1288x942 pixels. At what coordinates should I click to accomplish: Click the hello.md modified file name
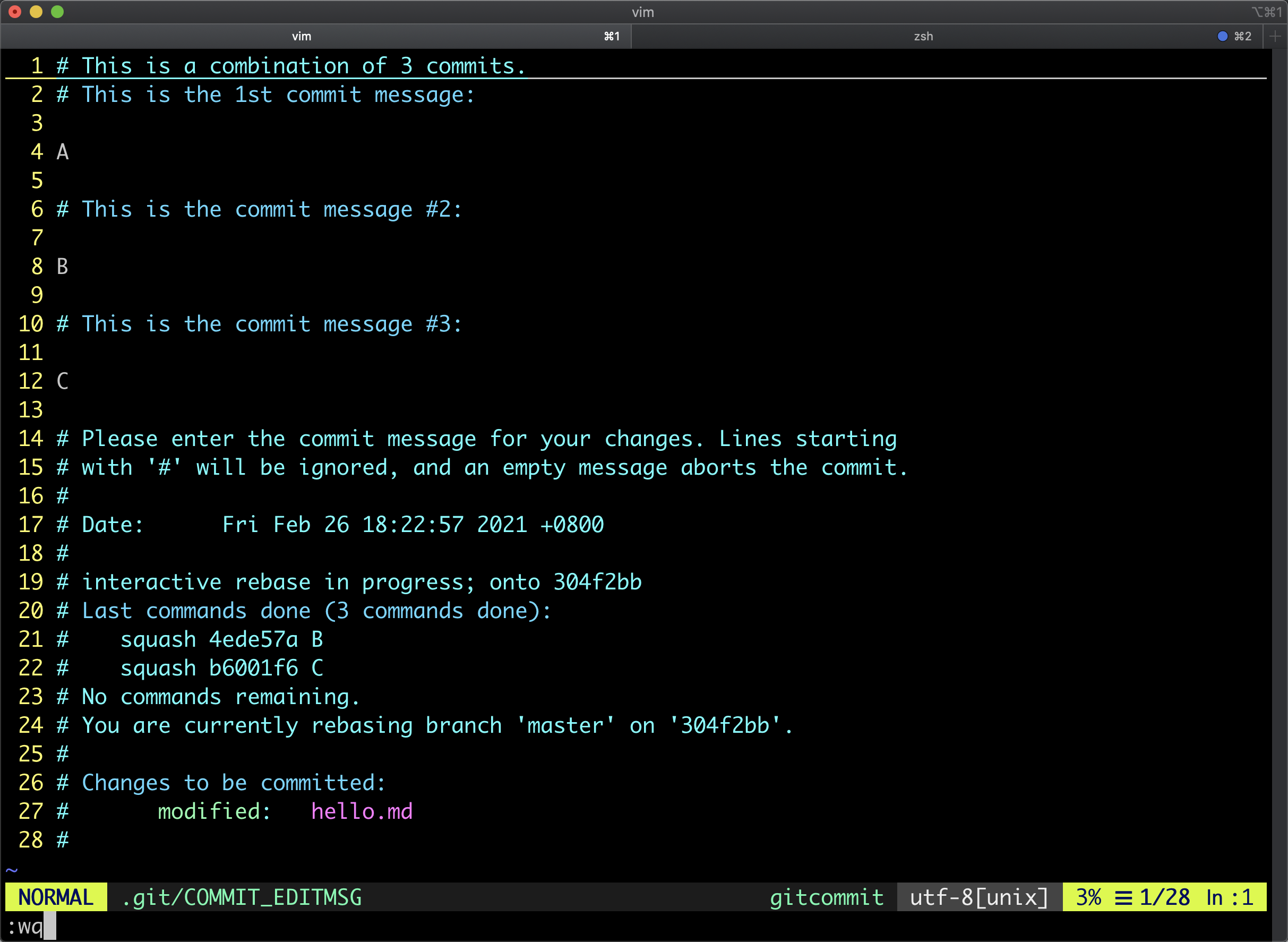tap(362, 811)
